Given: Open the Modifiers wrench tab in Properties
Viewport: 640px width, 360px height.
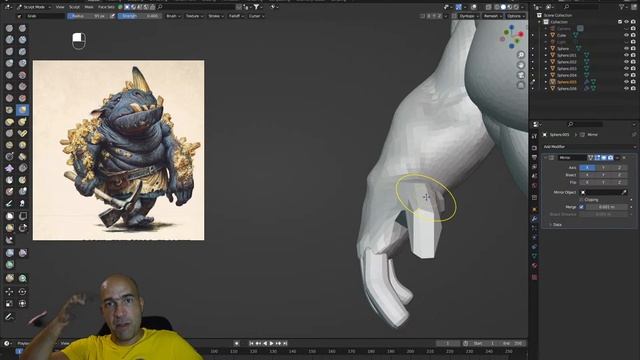Looking at the screenshot, I should point(534,219).
